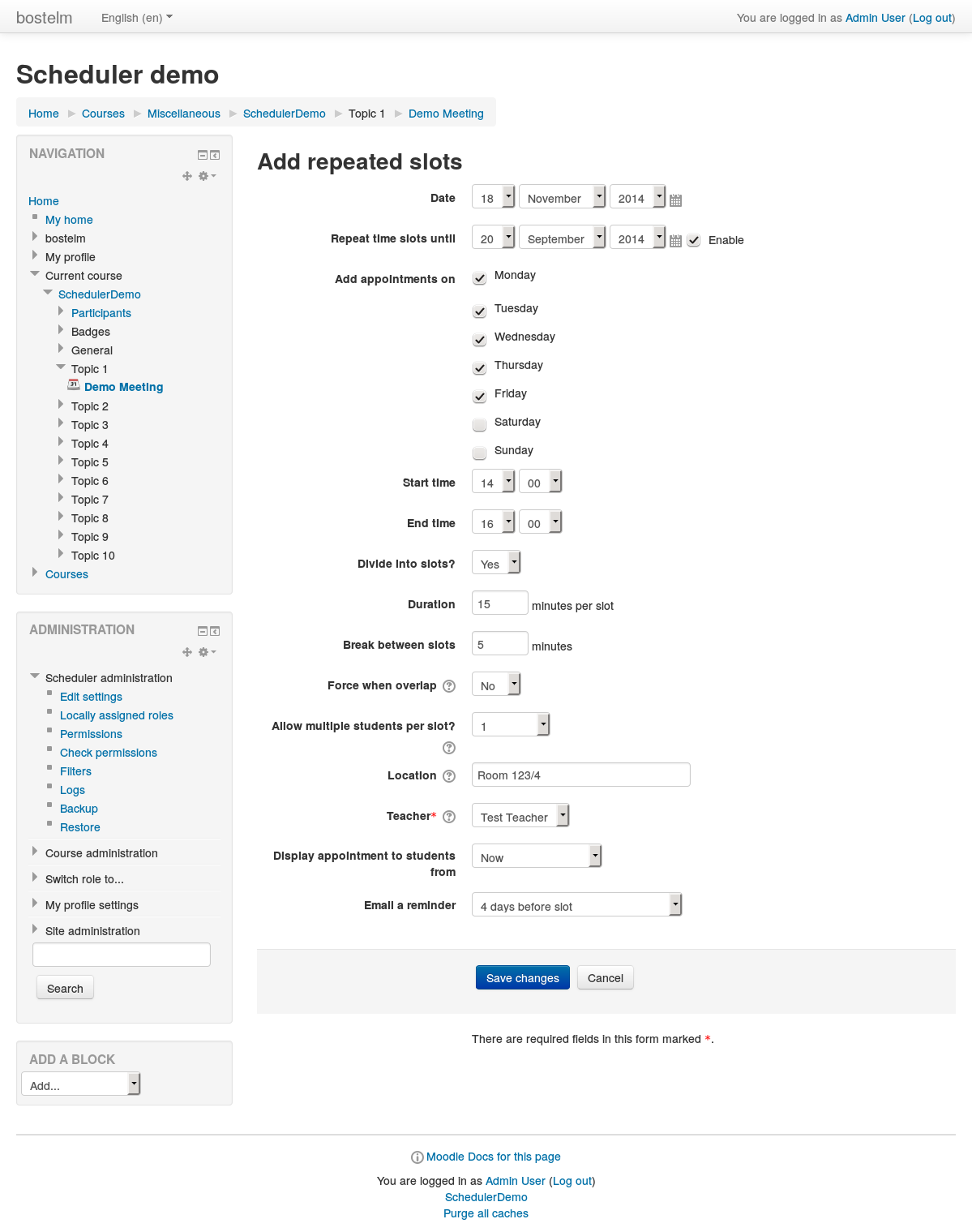Viewport: 972px width, 1232px height.
Task: Open actions gear menu in Navigation block
Action: [x=207, y=176]
